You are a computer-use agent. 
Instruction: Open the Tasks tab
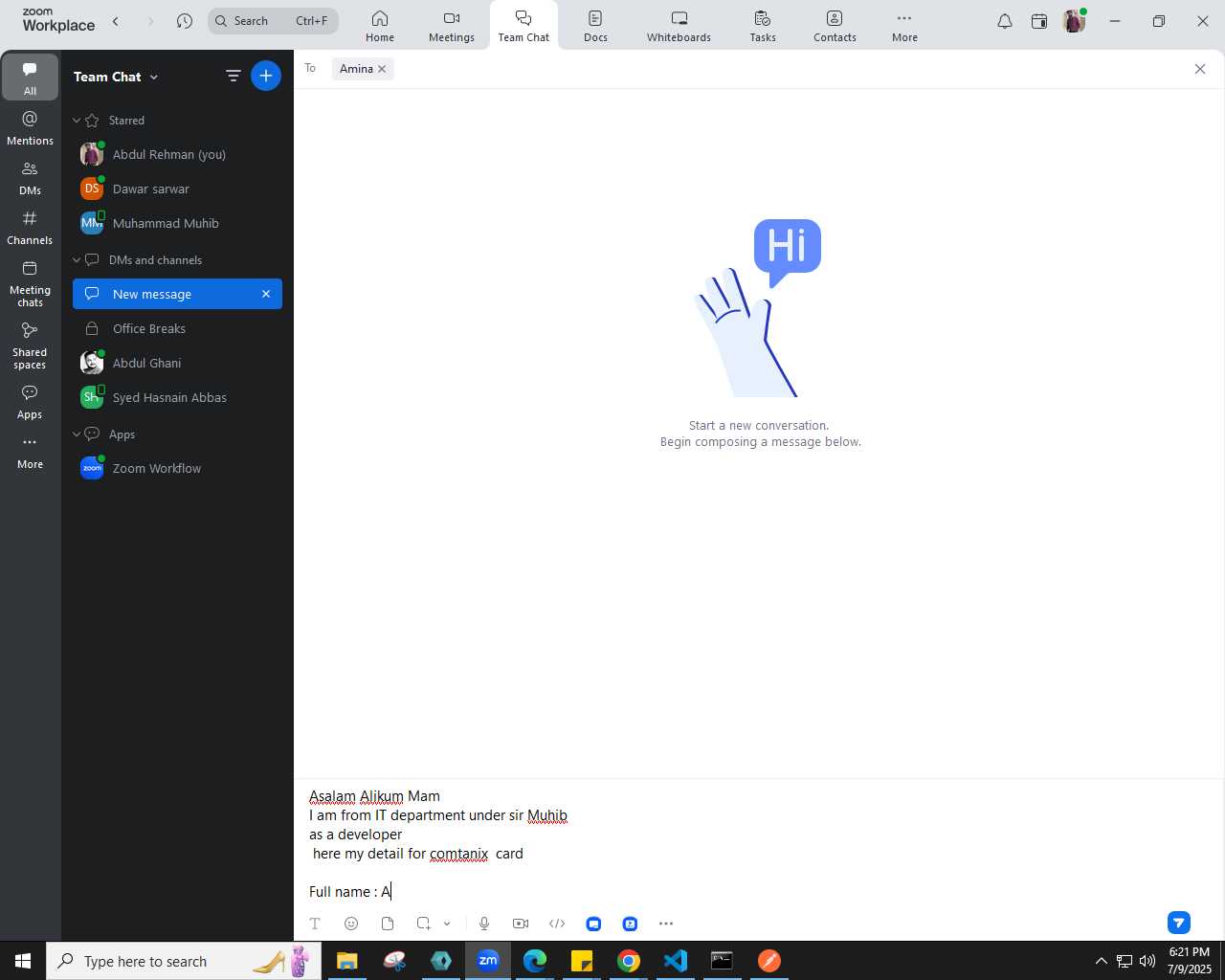tap(763, 26)
